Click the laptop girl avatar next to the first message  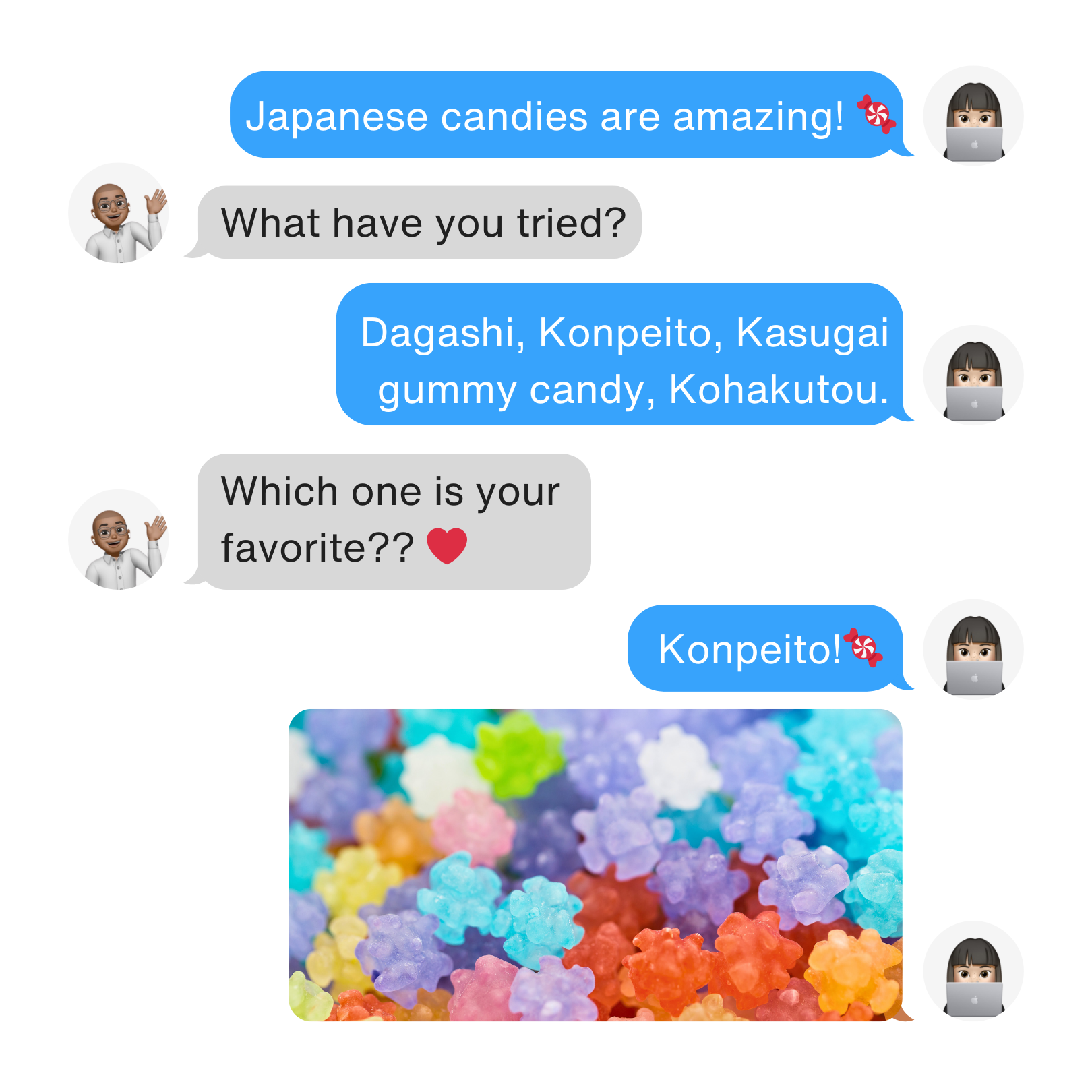(973, 116)
